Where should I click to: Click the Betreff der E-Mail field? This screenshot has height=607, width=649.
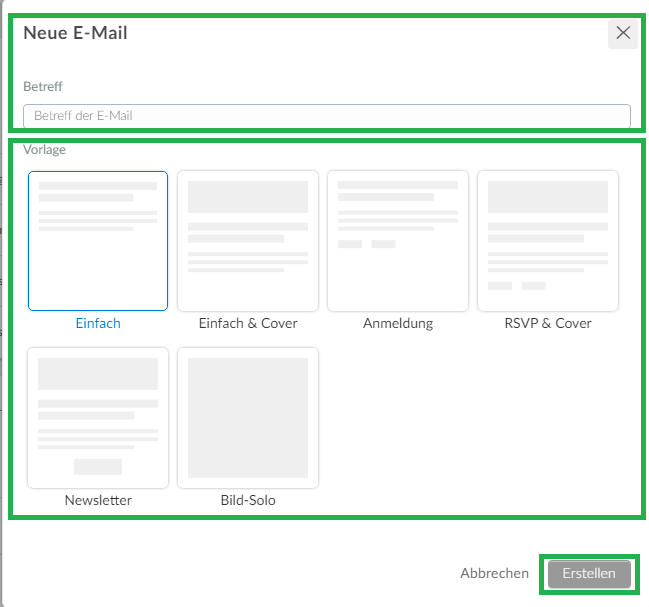[327, 116]
